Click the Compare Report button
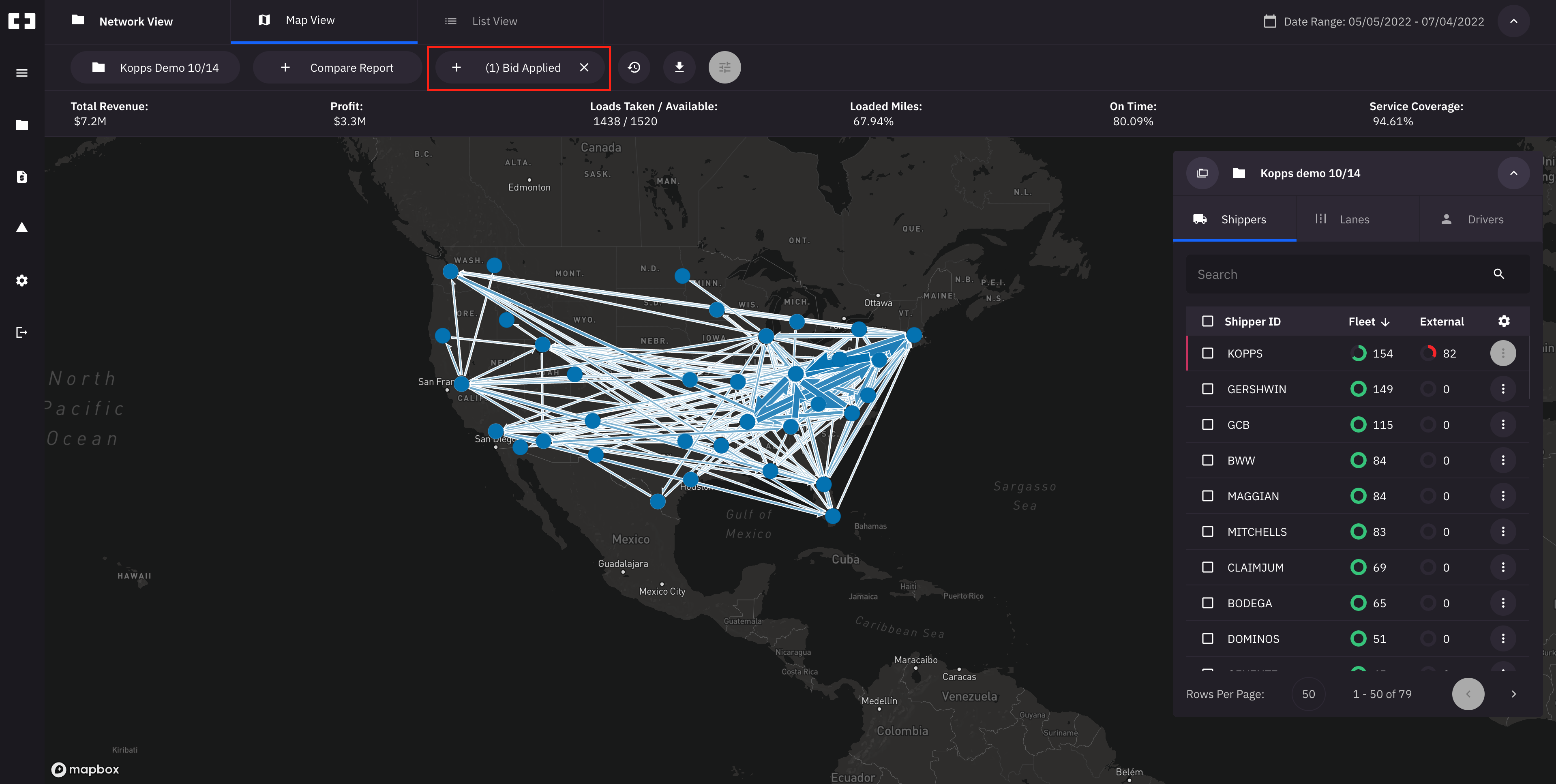 point(337,68)
